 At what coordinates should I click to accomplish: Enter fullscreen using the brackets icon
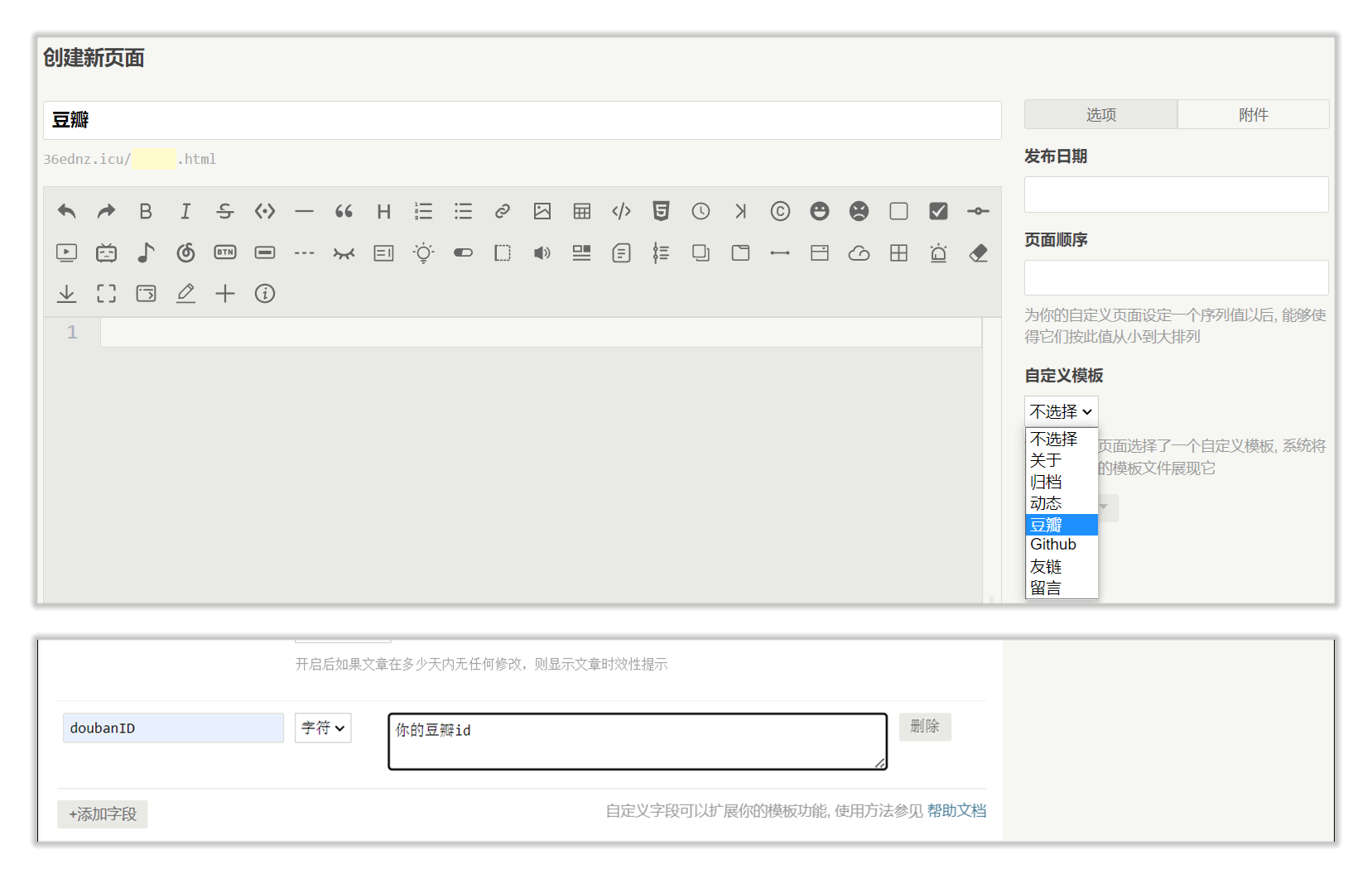point(107,294)
